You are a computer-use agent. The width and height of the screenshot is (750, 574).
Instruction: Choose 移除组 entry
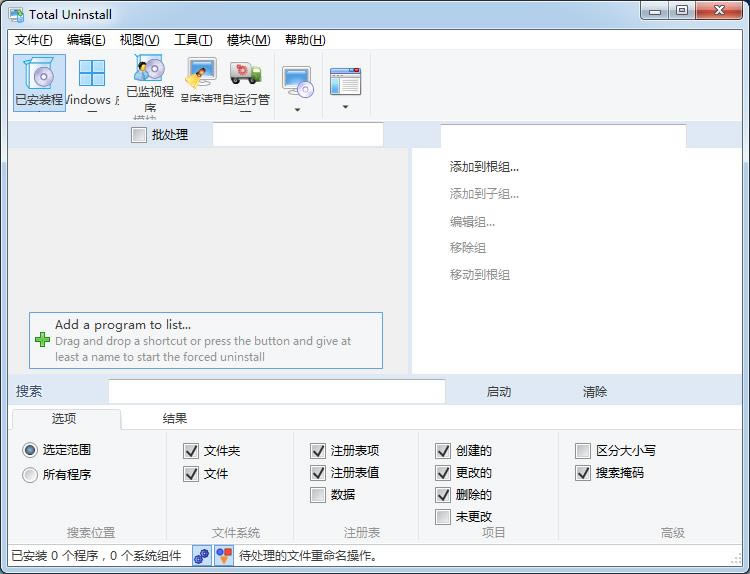pos(468,248)
